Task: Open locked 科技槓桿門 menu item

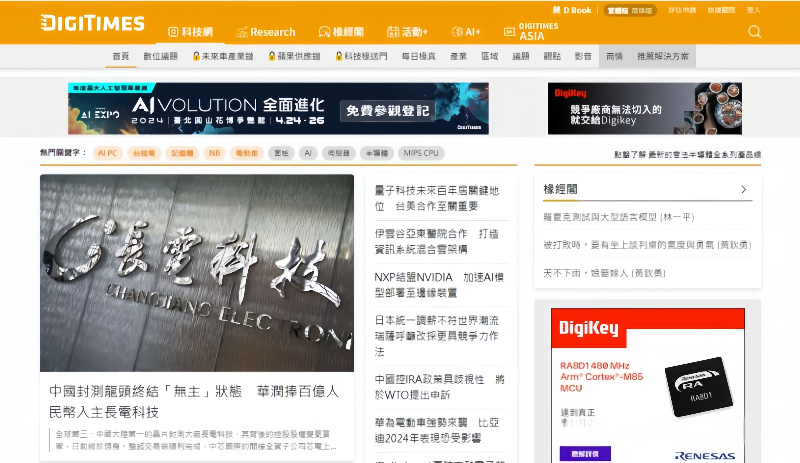Action: pyautogui.click(x=361, y=56)
